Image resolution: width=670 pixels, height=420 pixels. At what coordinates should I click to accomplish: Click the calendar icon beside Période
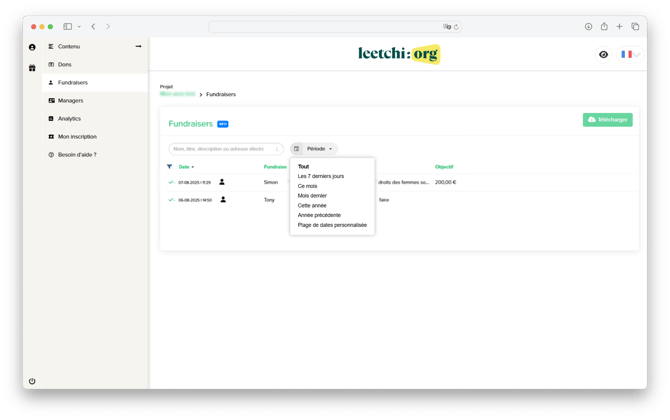click(x=296, y=149)
